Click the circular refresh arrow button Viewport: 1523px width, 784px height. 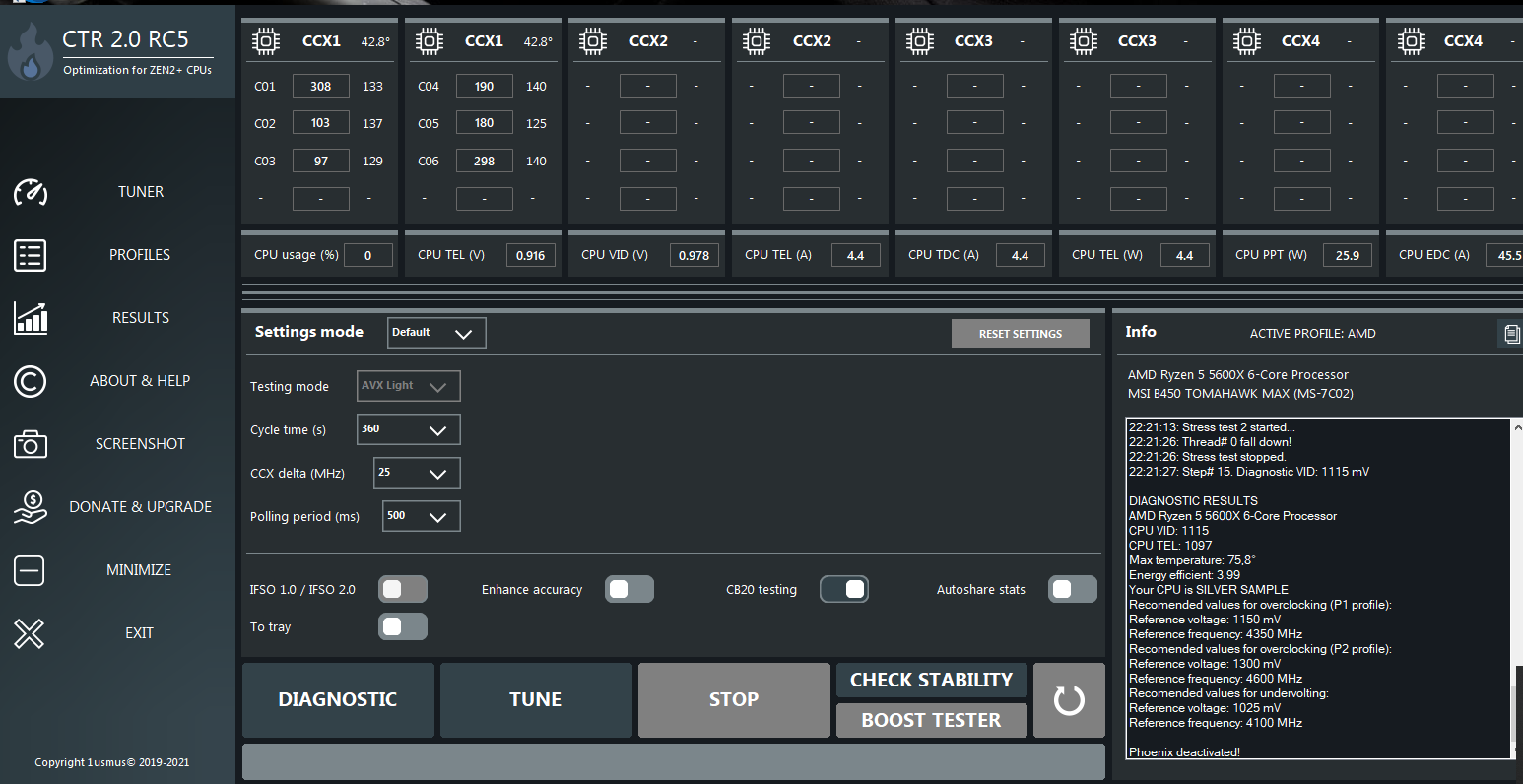(x=1069, y=700)
